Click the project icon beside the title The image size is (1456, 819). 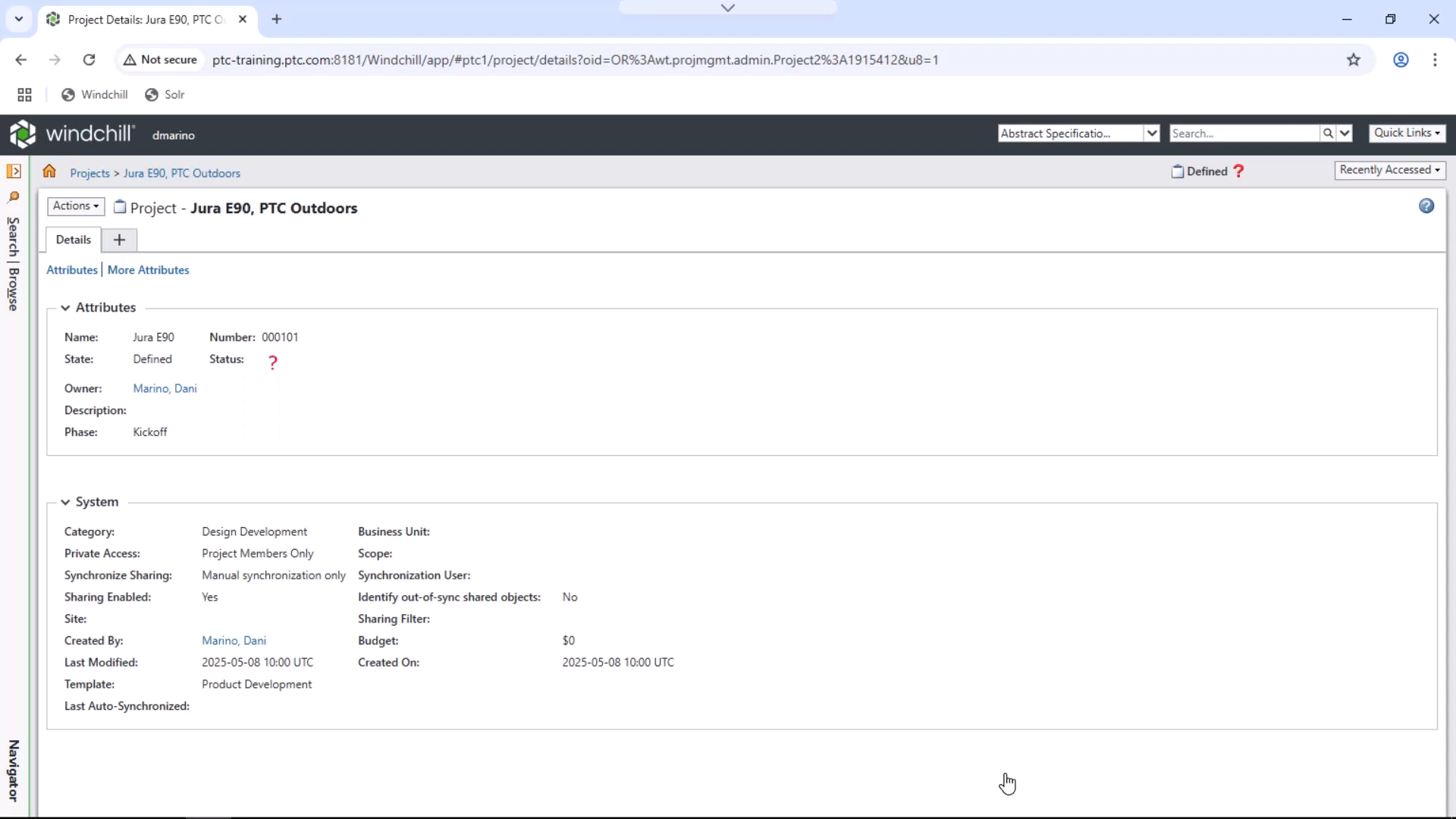click(x=120, y=207)
